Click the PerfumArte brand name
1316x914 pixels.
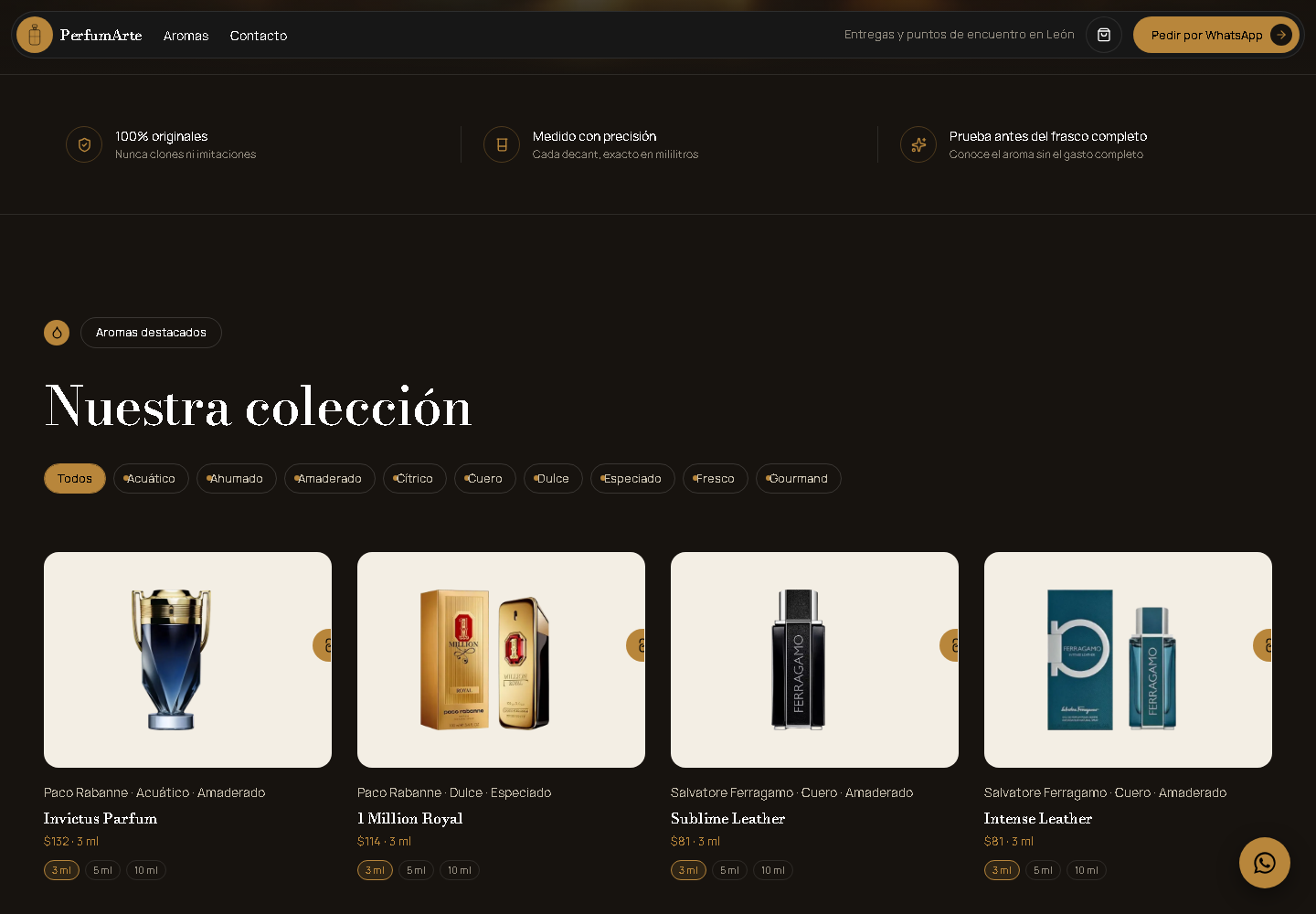pyautogui.click(x=101, y=35)
